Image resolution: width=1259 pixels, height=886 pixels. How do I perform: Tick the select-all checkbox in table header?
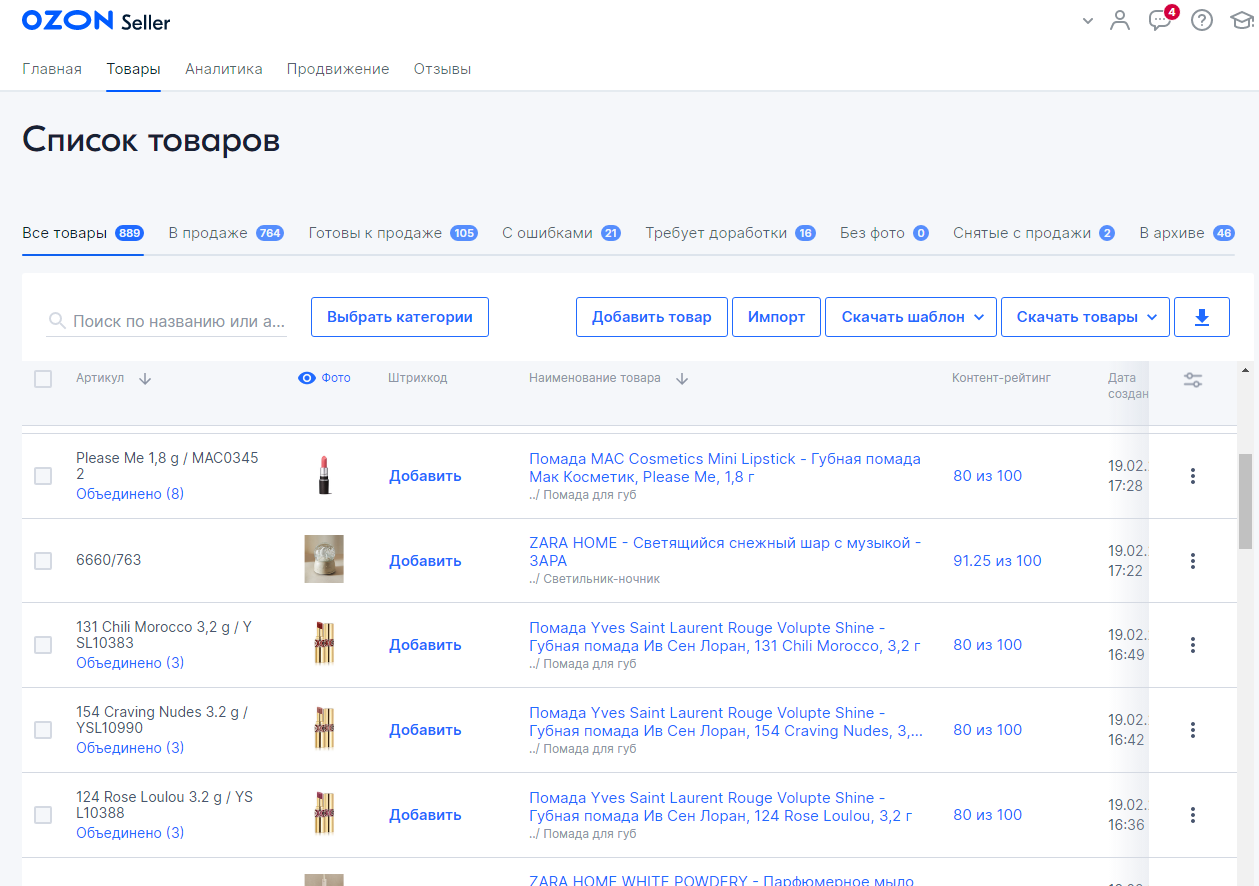[43, 379]
